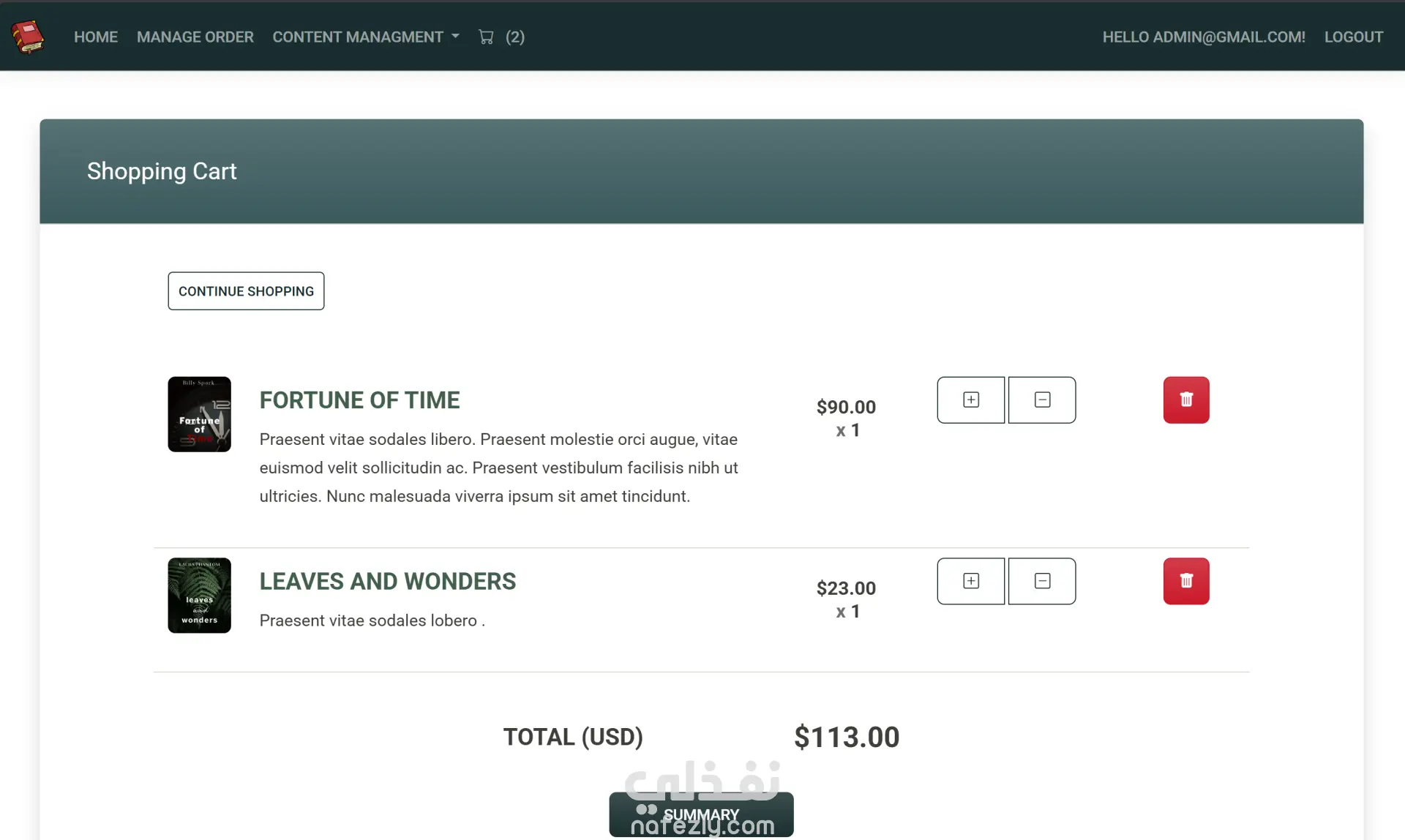Decrease quantity of Fortune of Time
The width and height of the screenshot is (1405, 840).
pos(1042,400)
